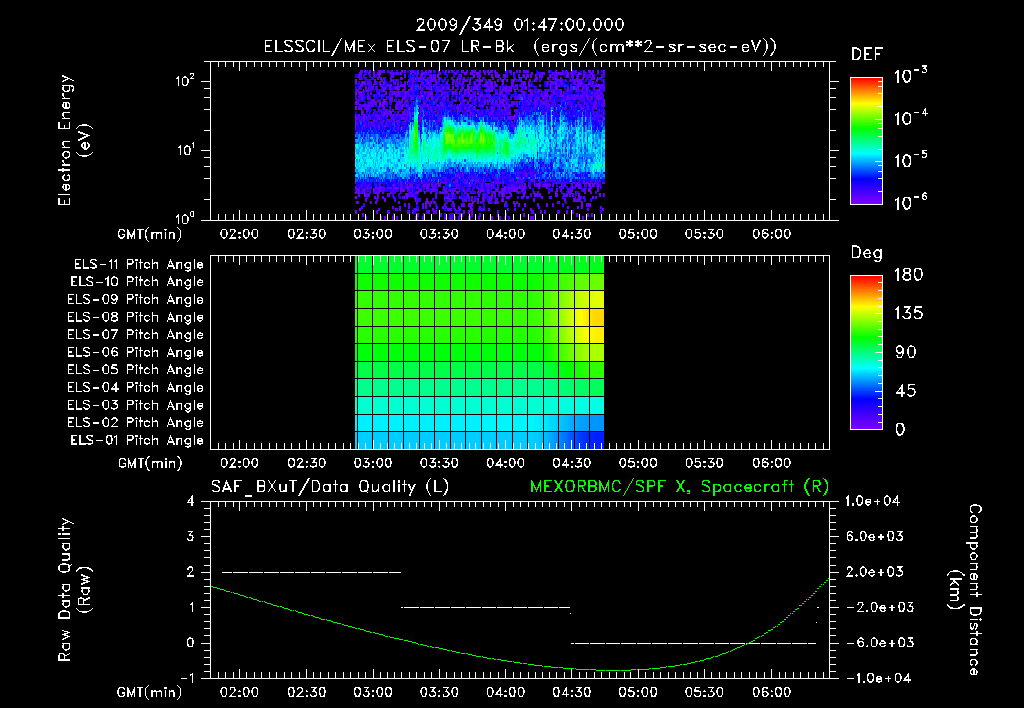The height and width of the screenshot is (708, 1024).
Task: Click the 10^2 tick on energy axis
Action: coord(185,80)
